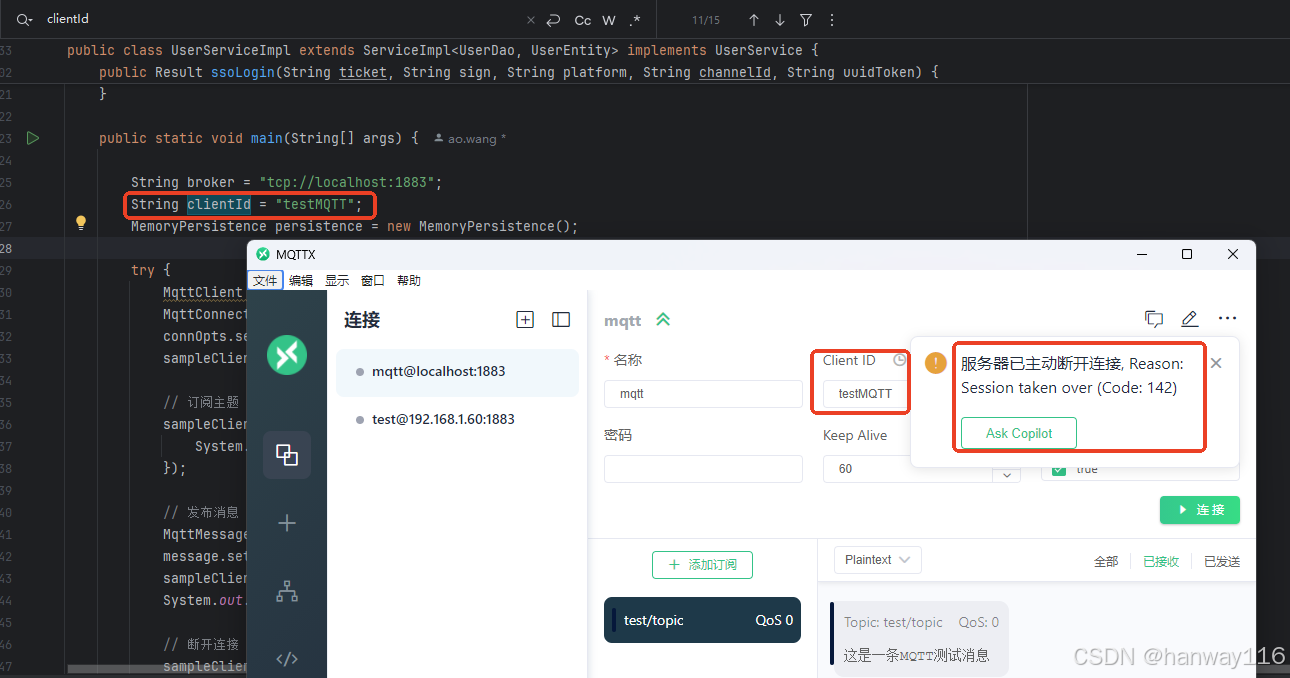
Task: Select the Connections icon in MQTTX sidebar
Action: pos(287,455)
